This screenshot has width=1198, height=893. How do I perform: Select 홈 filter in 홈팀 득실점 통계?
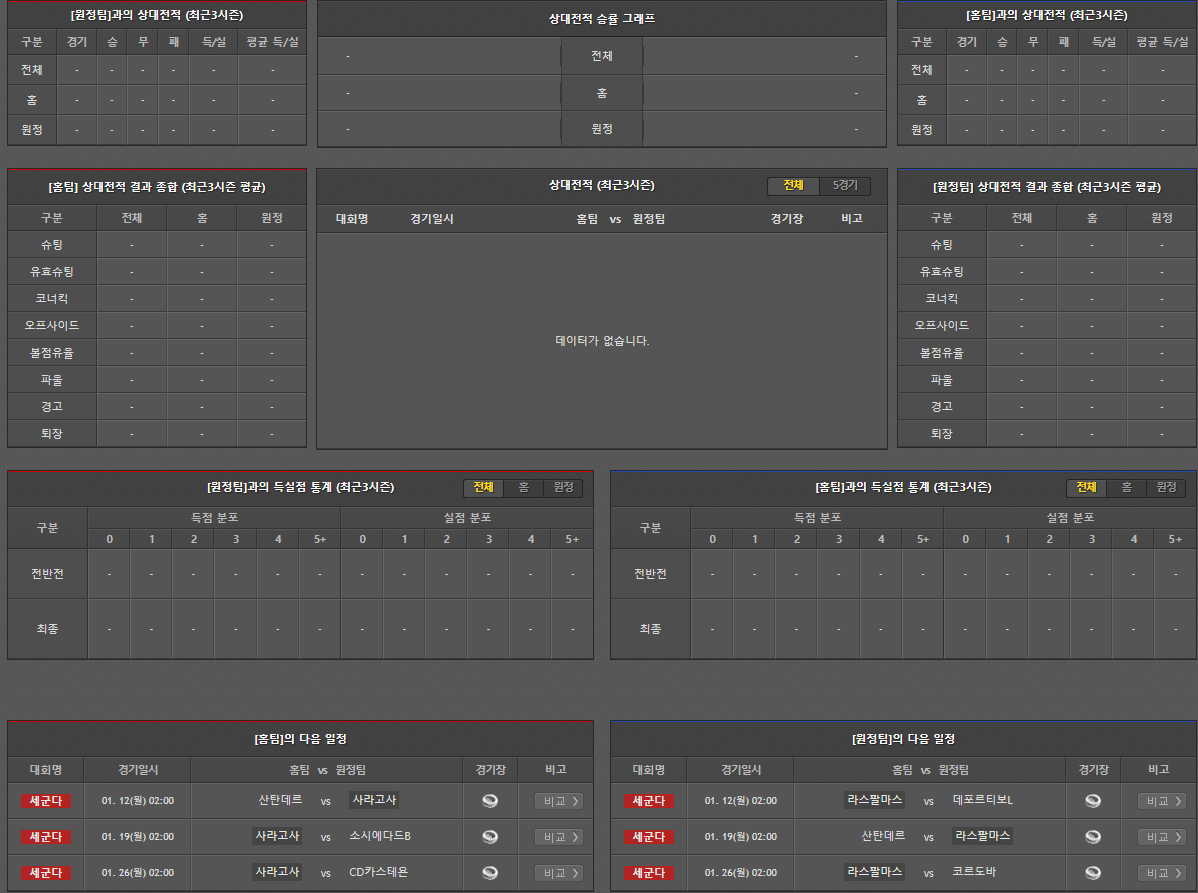pyautogui.click(x=1126, y=487)
